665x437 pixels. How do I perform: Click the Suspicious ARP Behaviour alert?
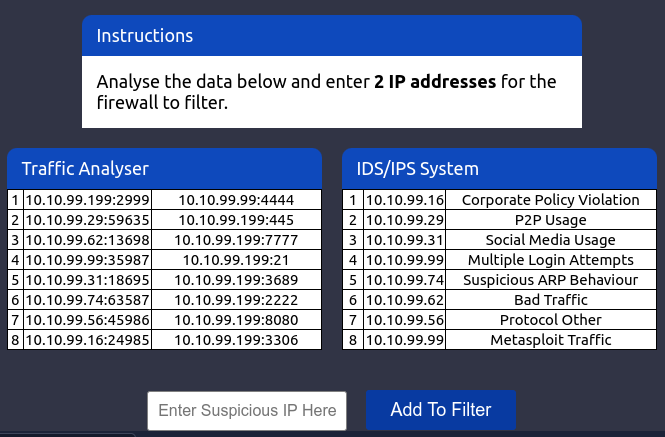550,280
